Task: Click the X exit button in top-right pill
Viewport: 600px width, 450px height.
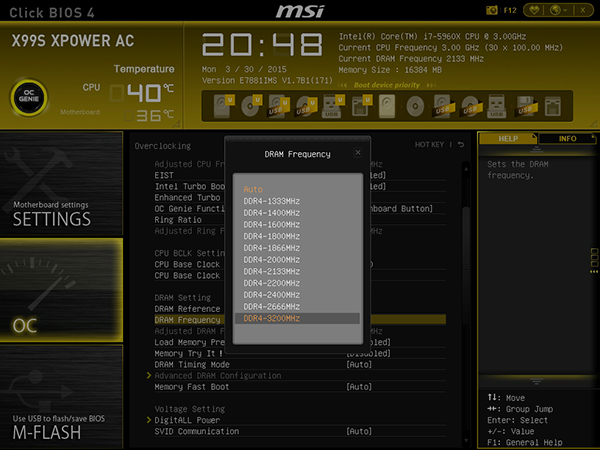Action: tap(583, 10)
